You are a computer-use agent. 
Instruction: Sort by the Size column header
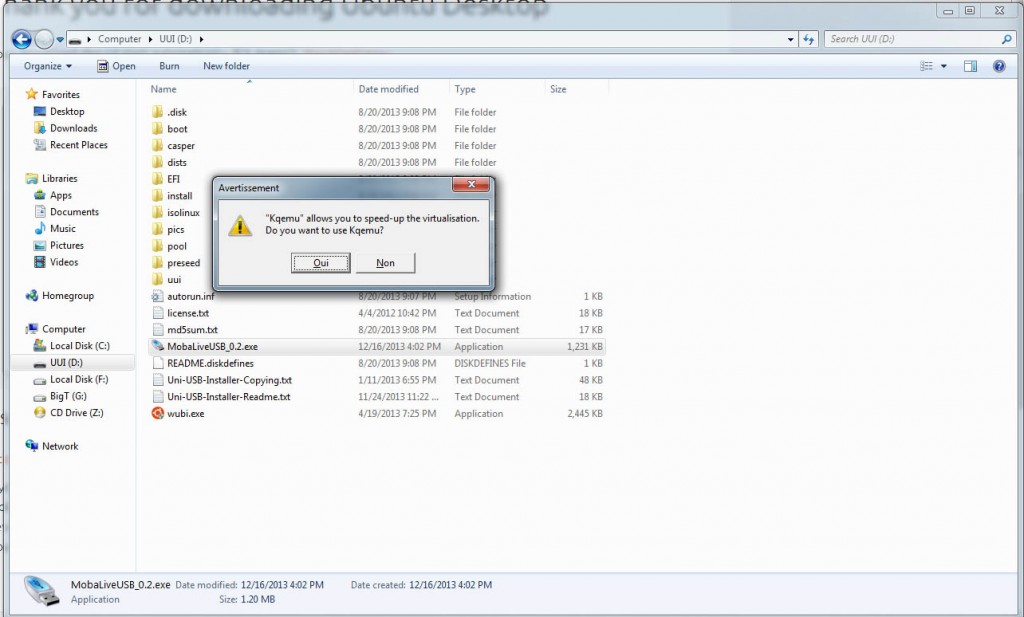[558, 89]
